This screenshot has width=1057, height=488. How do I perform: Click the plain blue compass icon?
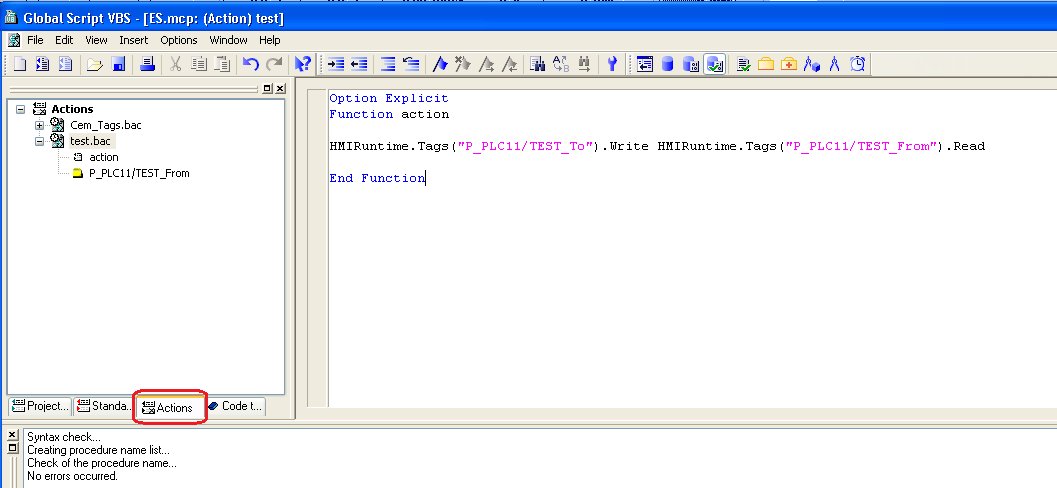pyautogui.click(x=835, y=64)
